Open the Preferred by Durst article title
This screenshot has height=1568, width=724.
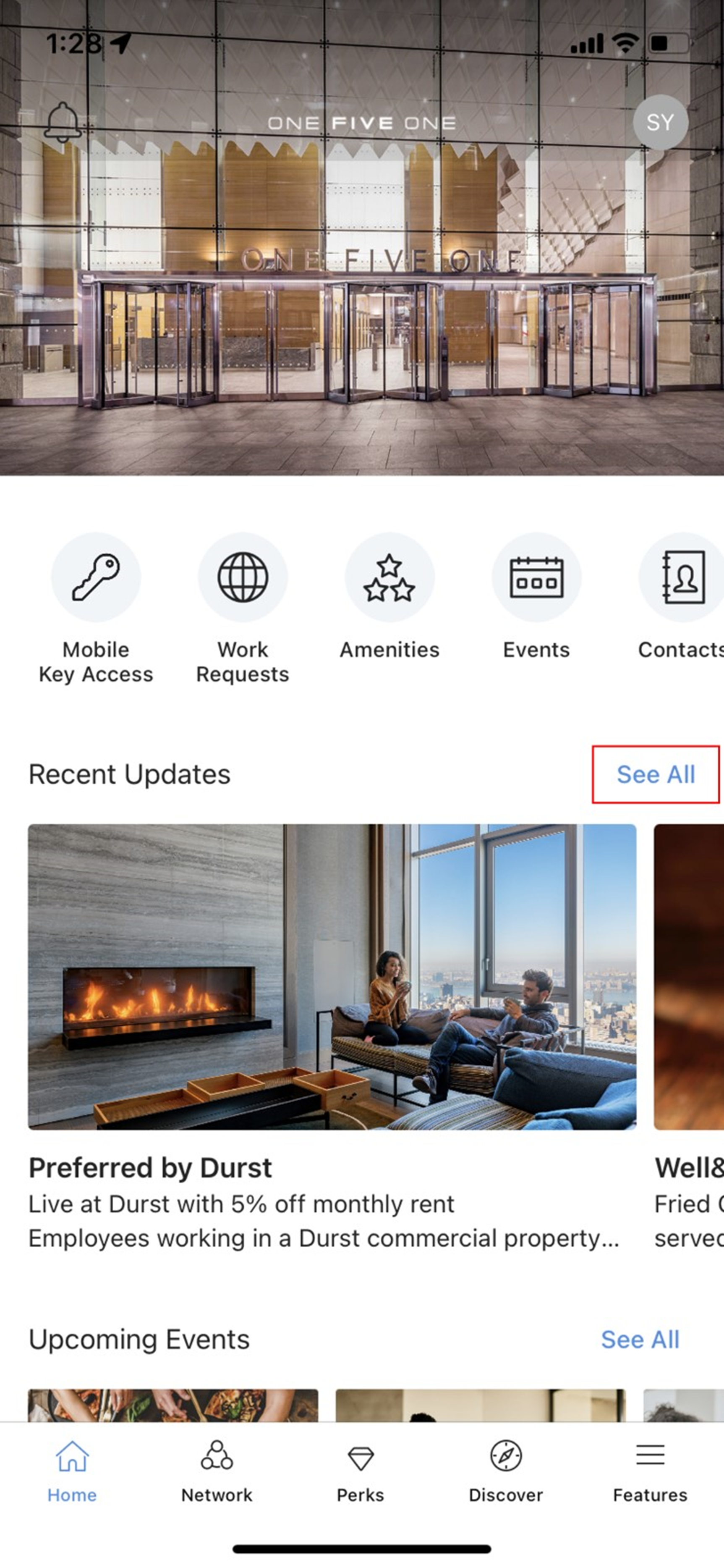[150, 1167]
